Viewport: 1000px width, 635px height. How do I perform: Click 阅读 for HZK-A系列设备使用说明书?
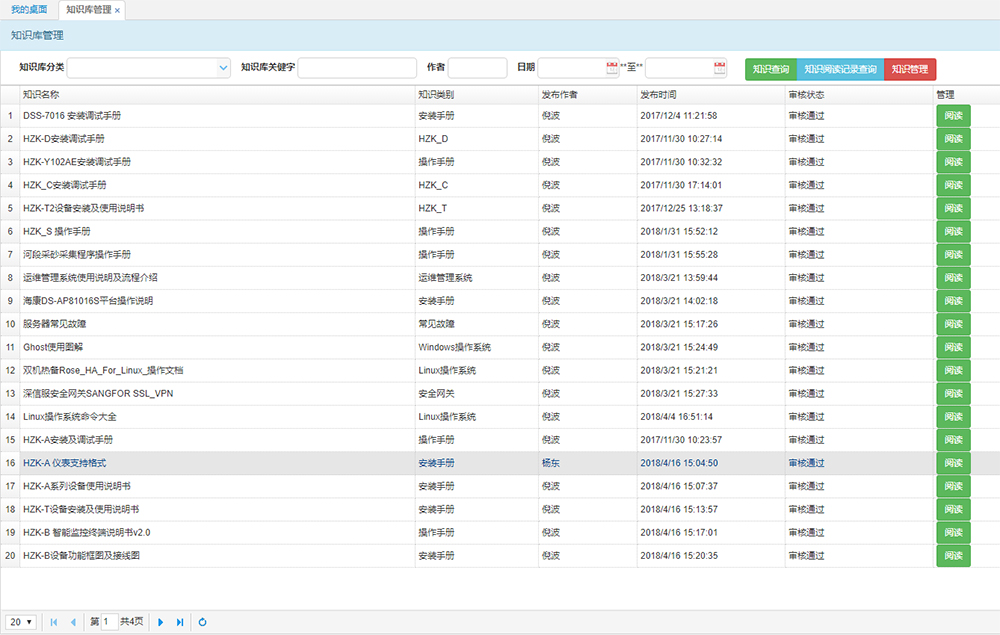point(953,486)
